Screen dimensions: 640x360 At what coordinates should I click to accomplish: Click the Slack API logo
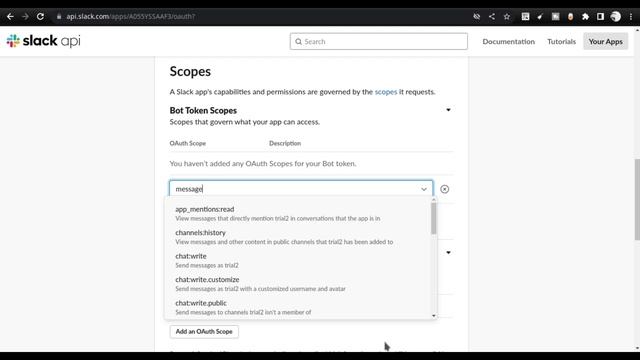pos(44,41)
